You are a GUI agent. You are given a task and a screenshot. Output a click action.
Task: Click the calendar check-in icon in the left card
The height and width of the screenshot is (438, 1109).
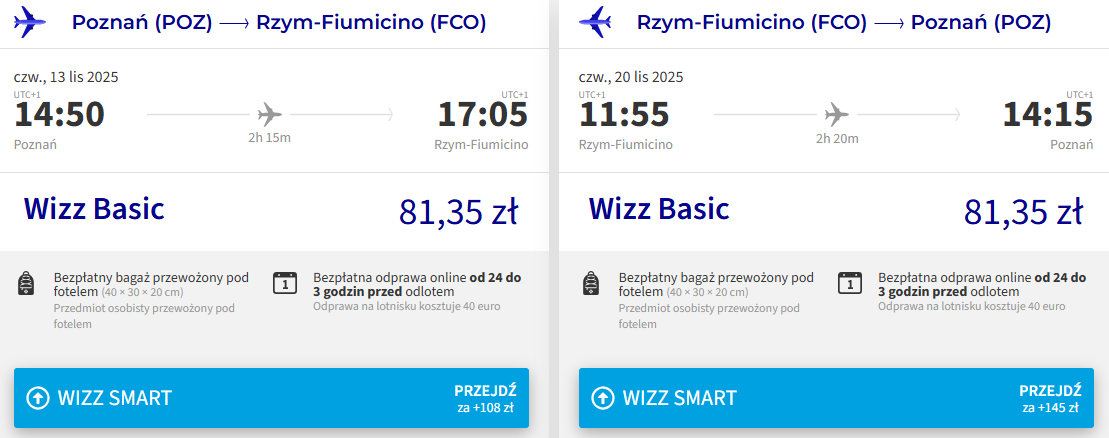point(285,283)
